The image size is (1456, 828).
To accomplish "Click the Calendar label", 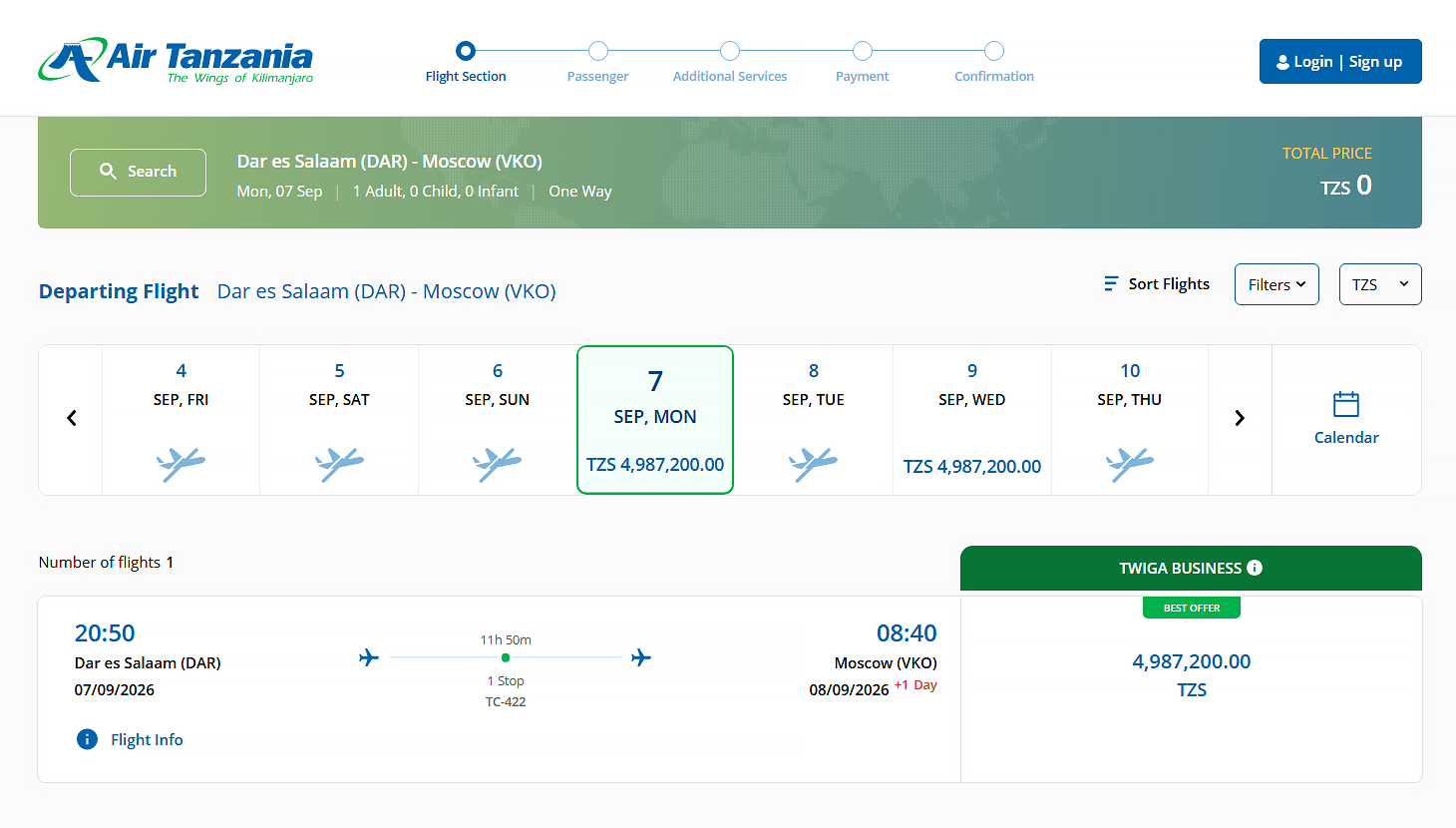I will click(x=1346, y=437).
